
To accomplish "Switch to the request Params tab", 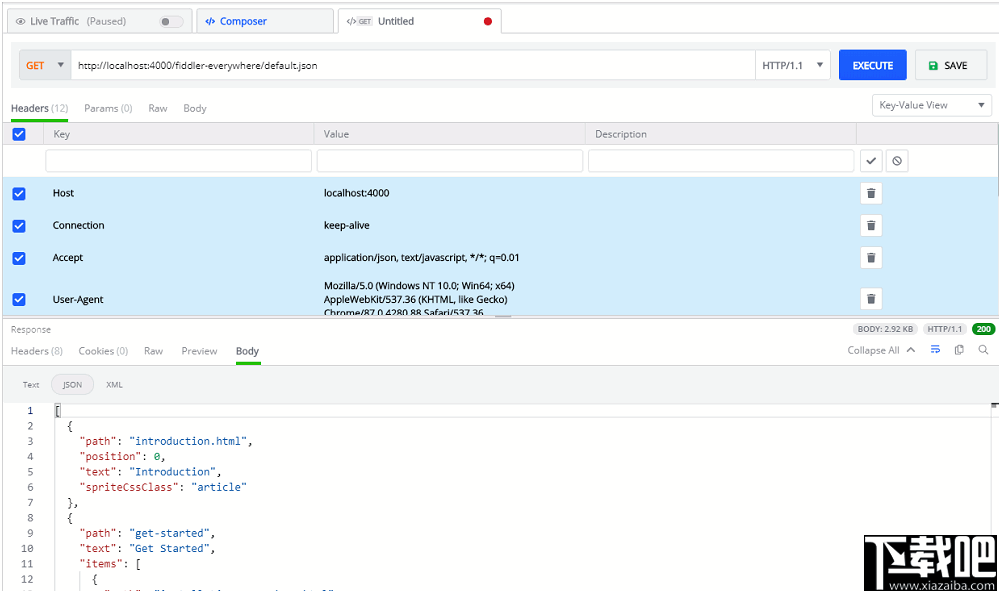I will tap(108, 108).
